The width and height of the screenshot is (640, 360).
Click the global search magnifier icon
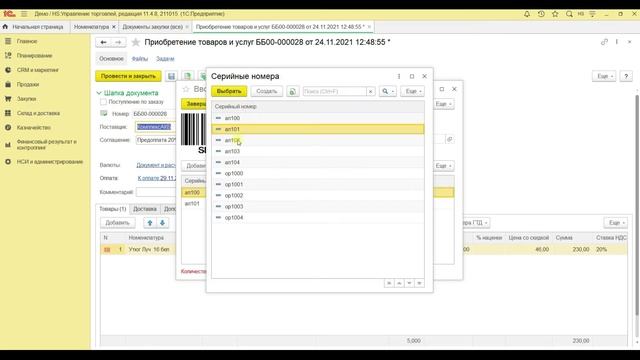[569, 14]
